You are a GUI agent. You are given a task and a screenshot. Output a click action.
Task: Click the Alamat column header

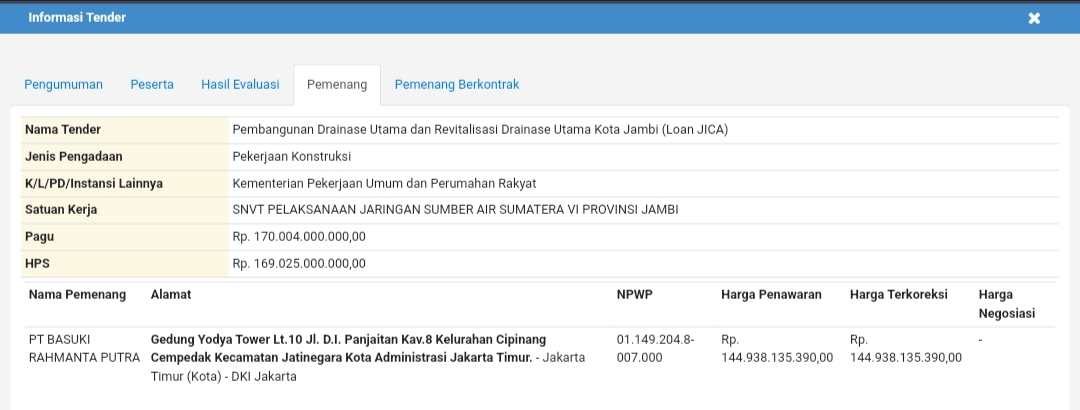171,294
